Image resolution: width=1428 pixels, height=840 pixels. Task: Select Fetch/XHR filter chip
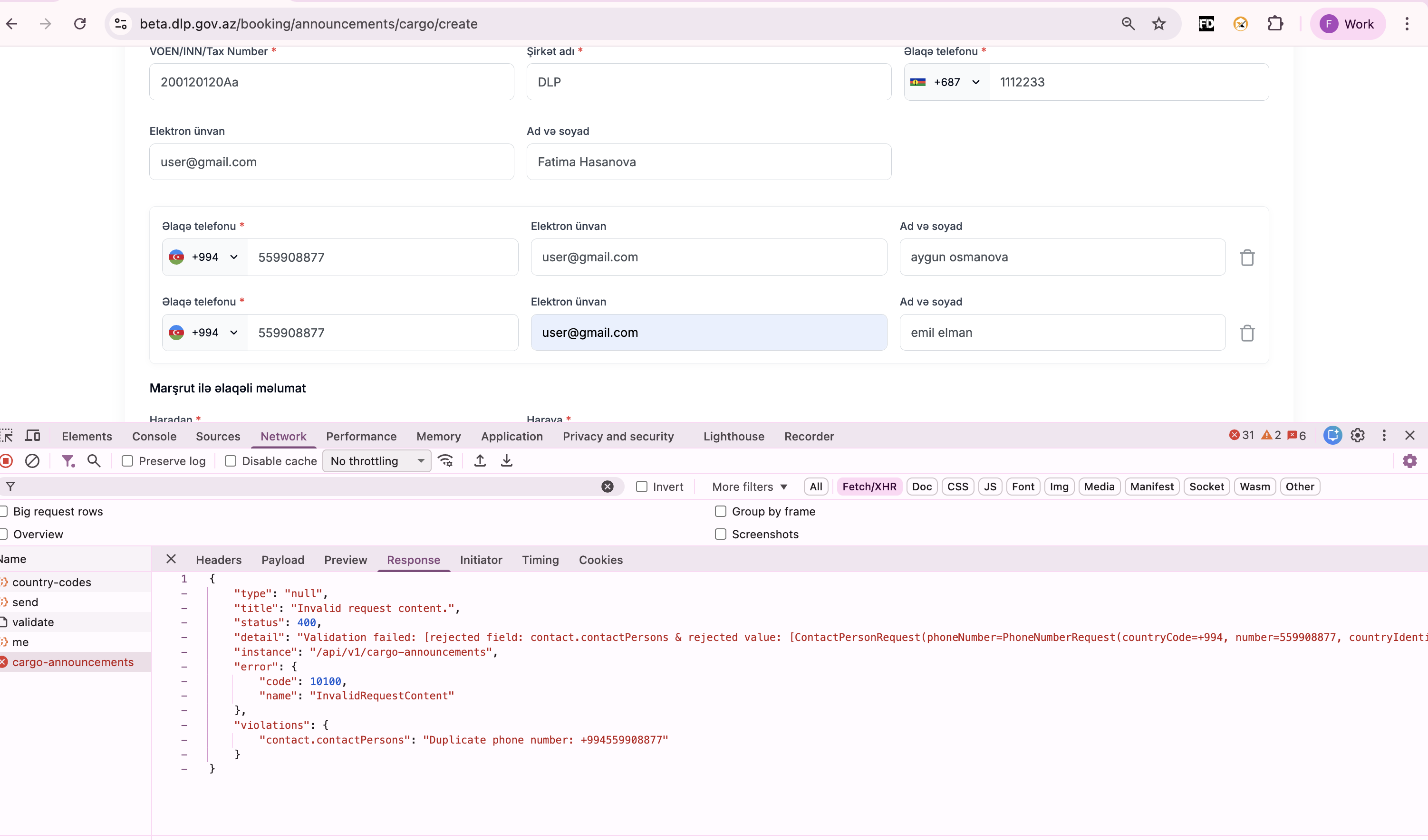point(869,487)
